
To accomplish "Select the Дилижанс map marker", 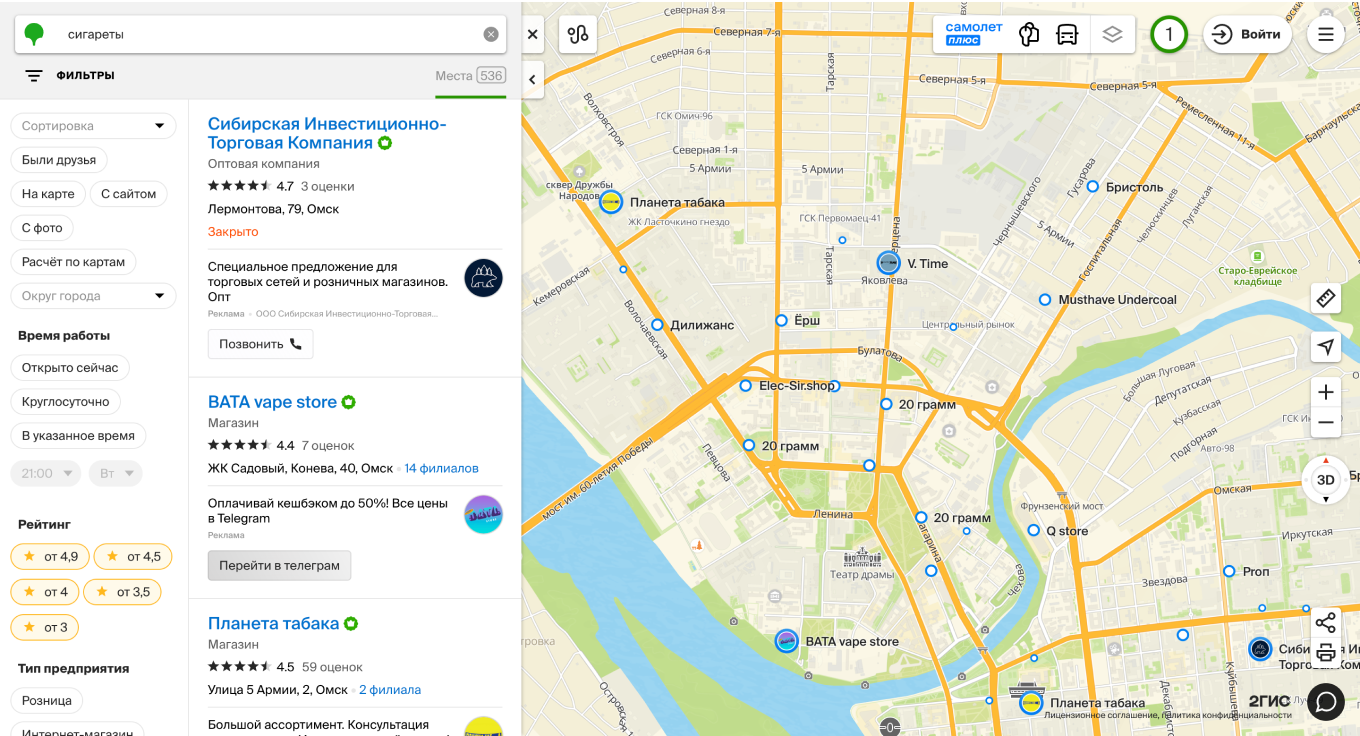I will coord(657,325).
